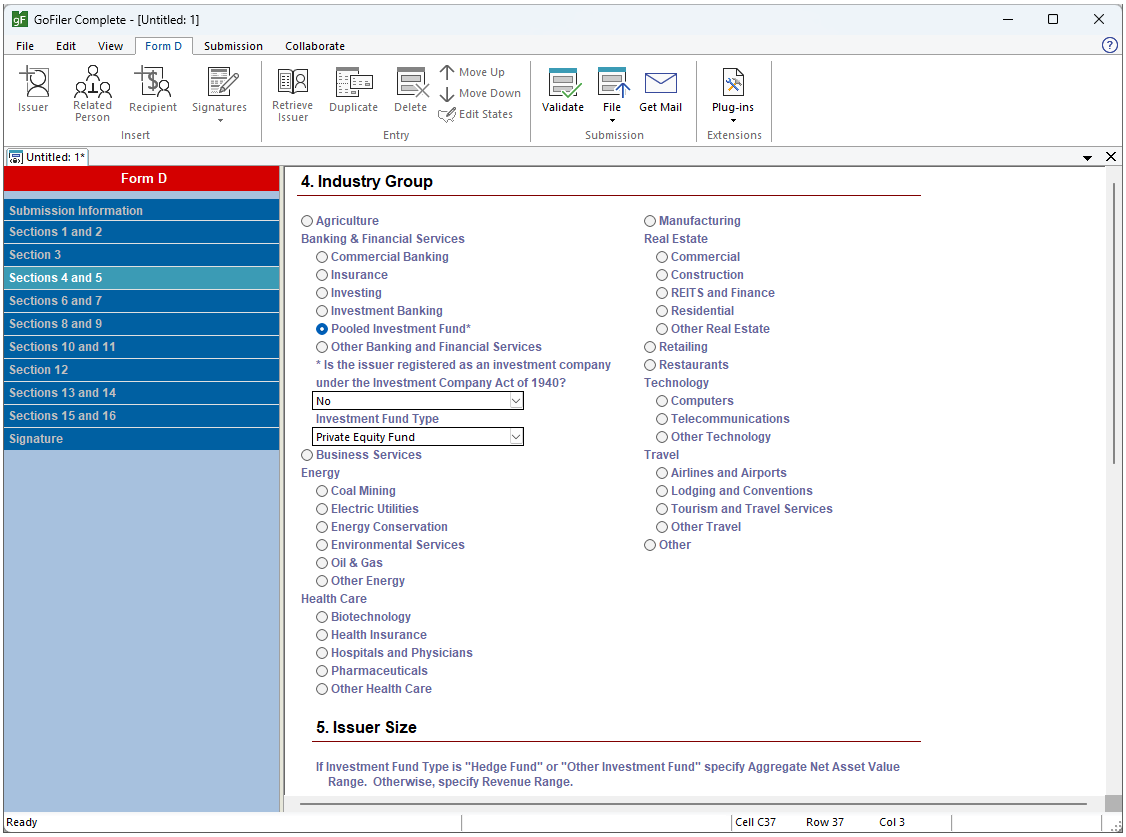Navigate to Section 3
Image resolution: width=1126 pixels, height=837 pixels.
(141, 255)
